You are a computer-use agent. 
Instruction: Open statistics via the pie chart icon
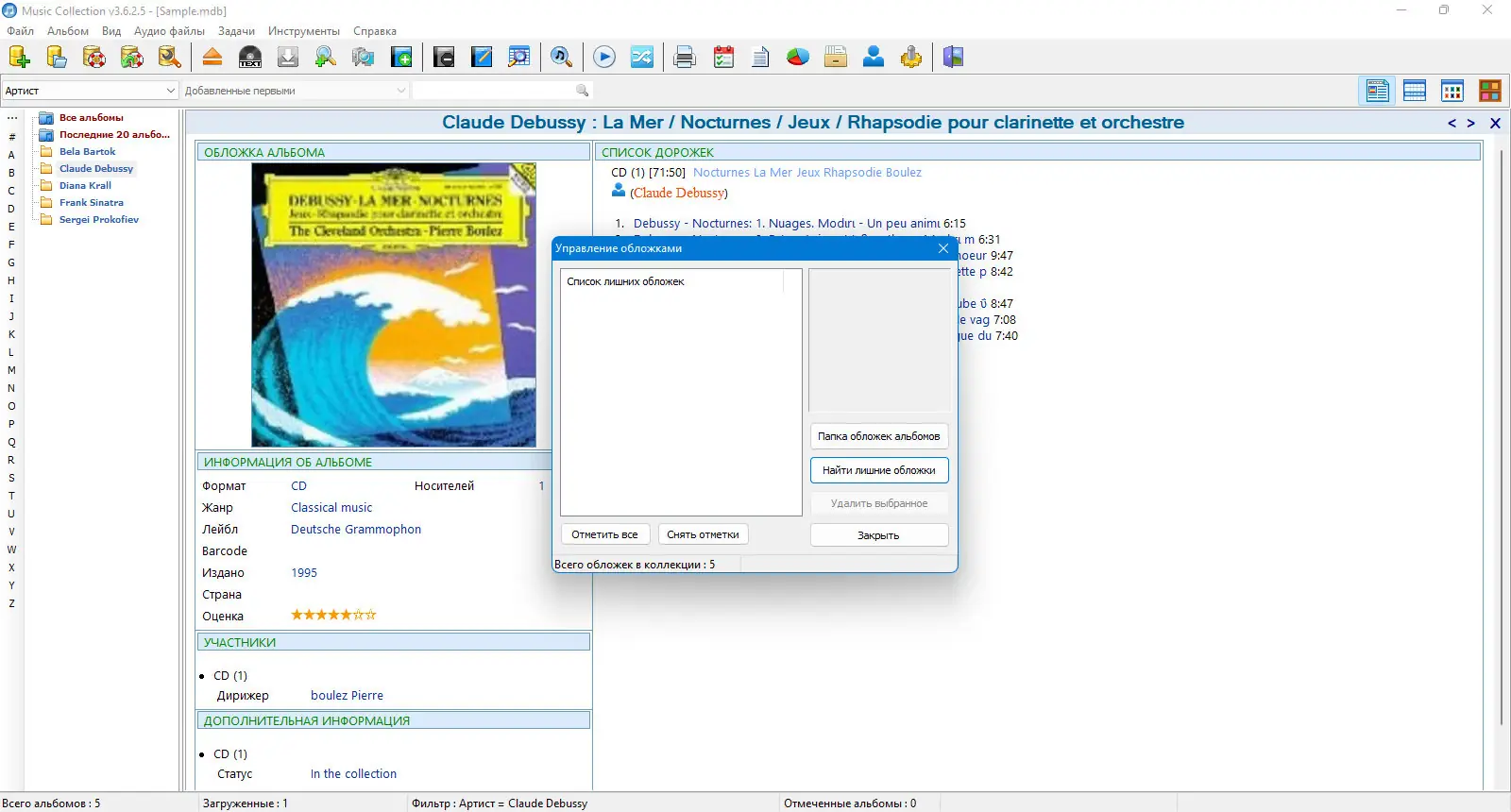coord(798,58)
